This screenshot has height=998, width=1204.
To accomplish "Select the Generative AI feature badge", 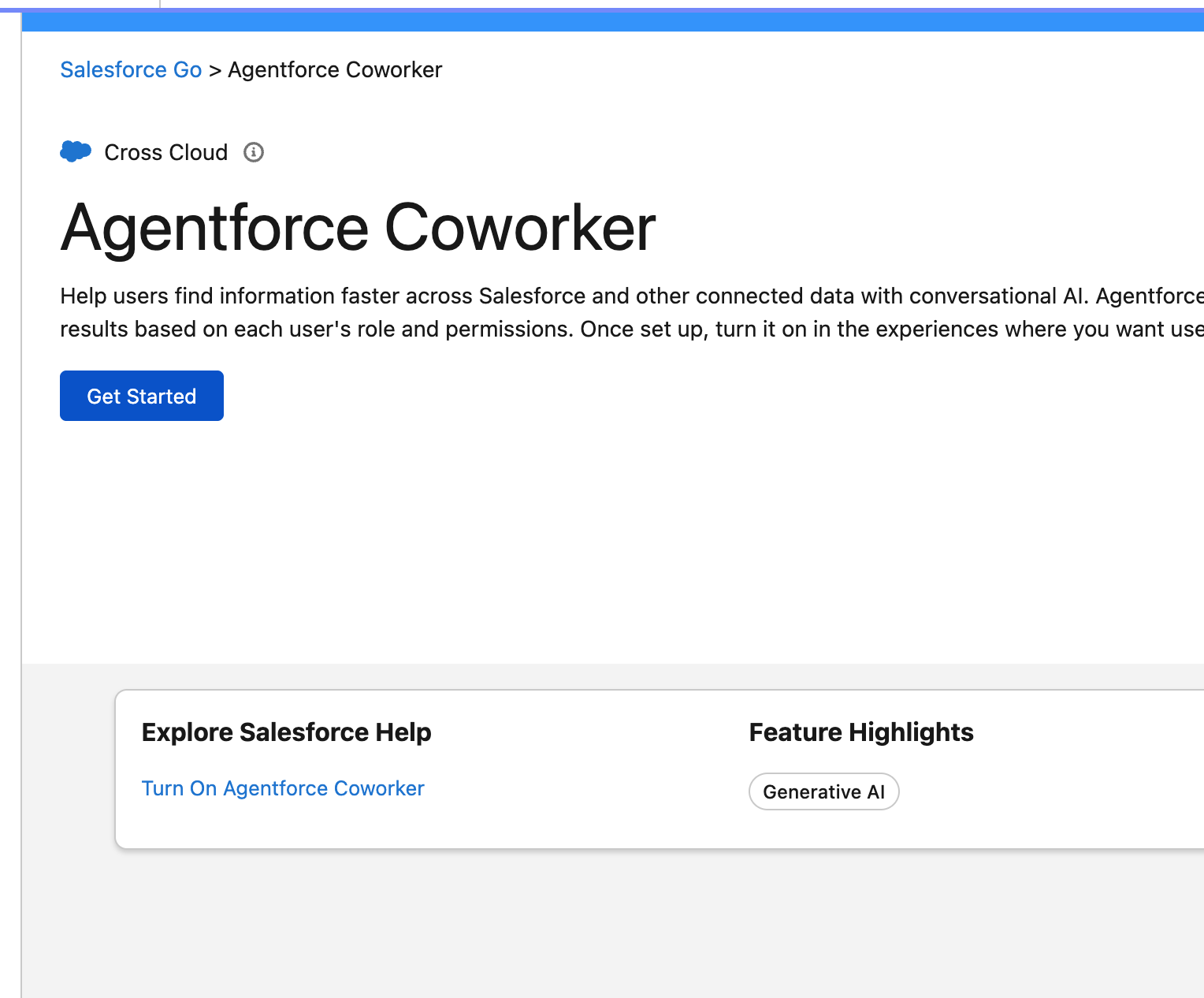I will tap(823, 791).
